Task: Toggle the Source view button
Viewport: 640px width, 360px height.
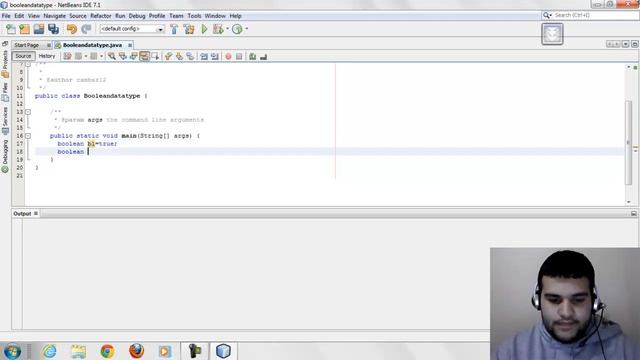Action: (x=23, y=56)
